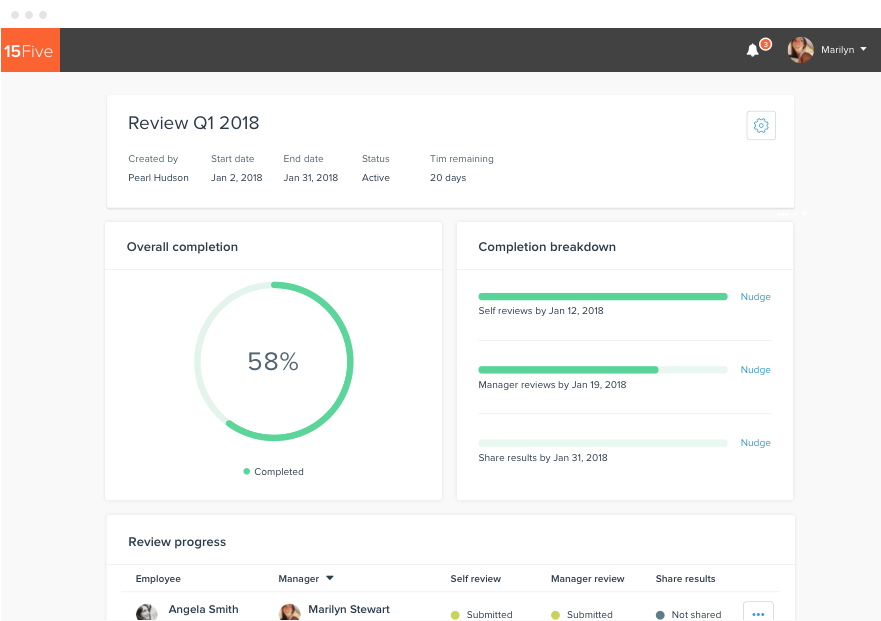Nudge for Self reviews

click(755, 297)
